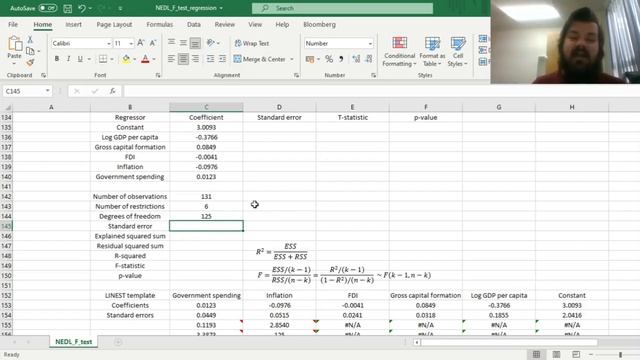Toggle Bold formatting
This screenshot has height=360, width=640.
tap(57, 59)
